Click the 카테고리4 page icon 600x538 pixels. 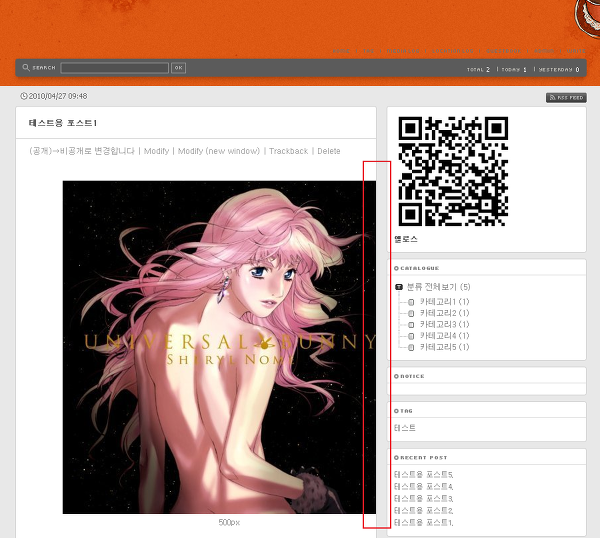click(411, 336)
